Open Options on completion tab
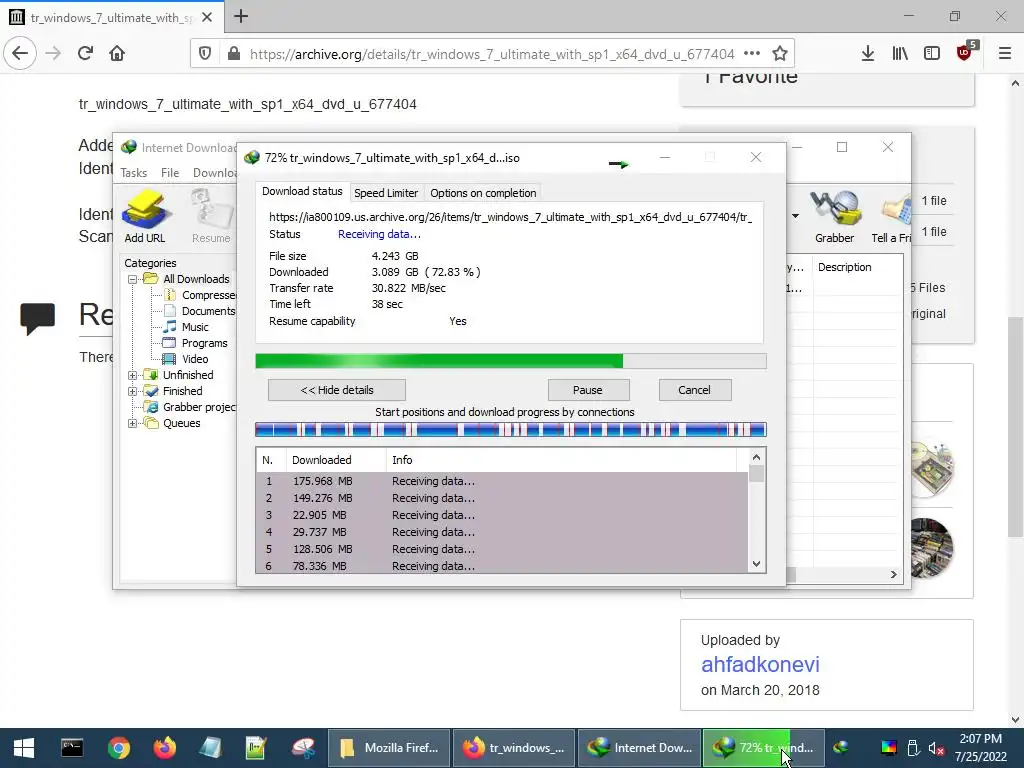The height and width of the screenshot is (768, 1024). click(483, 193)
